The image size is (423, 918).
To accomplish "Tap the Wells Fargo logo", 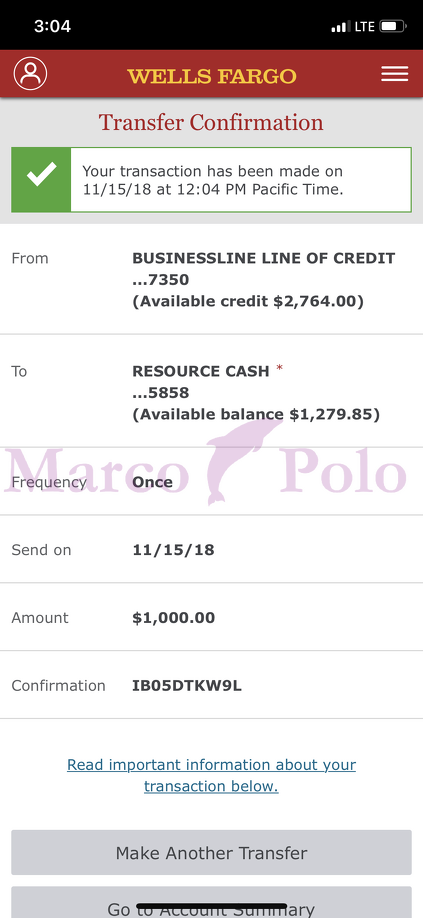I will [212, 76].
